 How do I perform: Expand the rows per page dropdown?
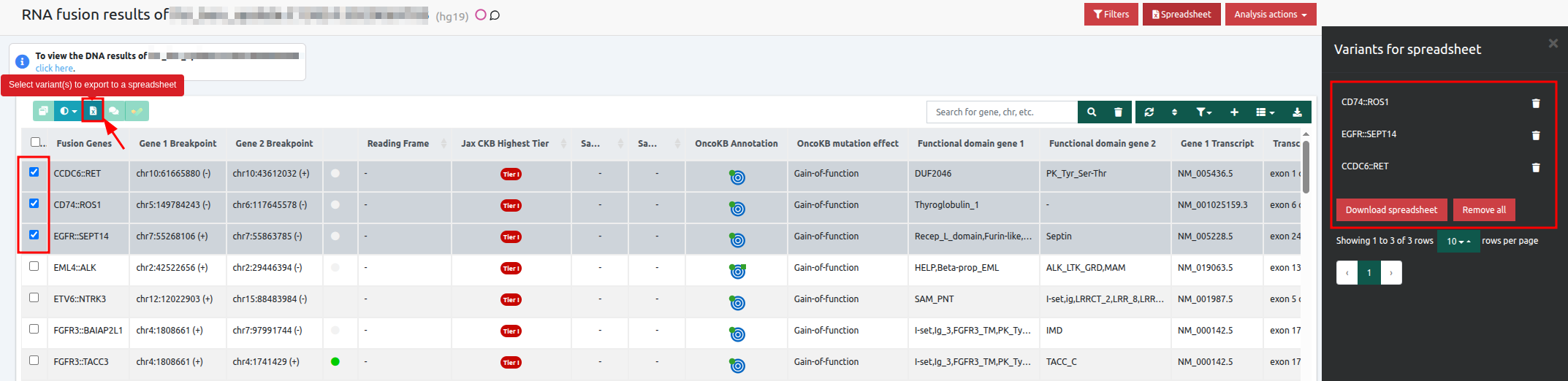(x=1458, y=242)
